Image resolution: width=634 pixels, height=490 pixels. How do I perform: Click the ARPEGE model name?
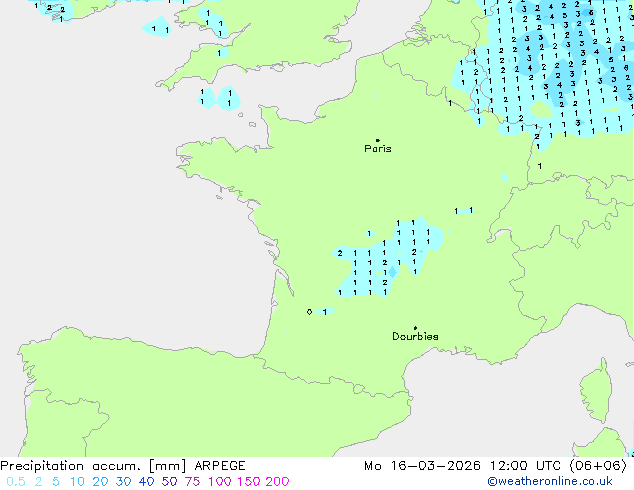[220, 466]
